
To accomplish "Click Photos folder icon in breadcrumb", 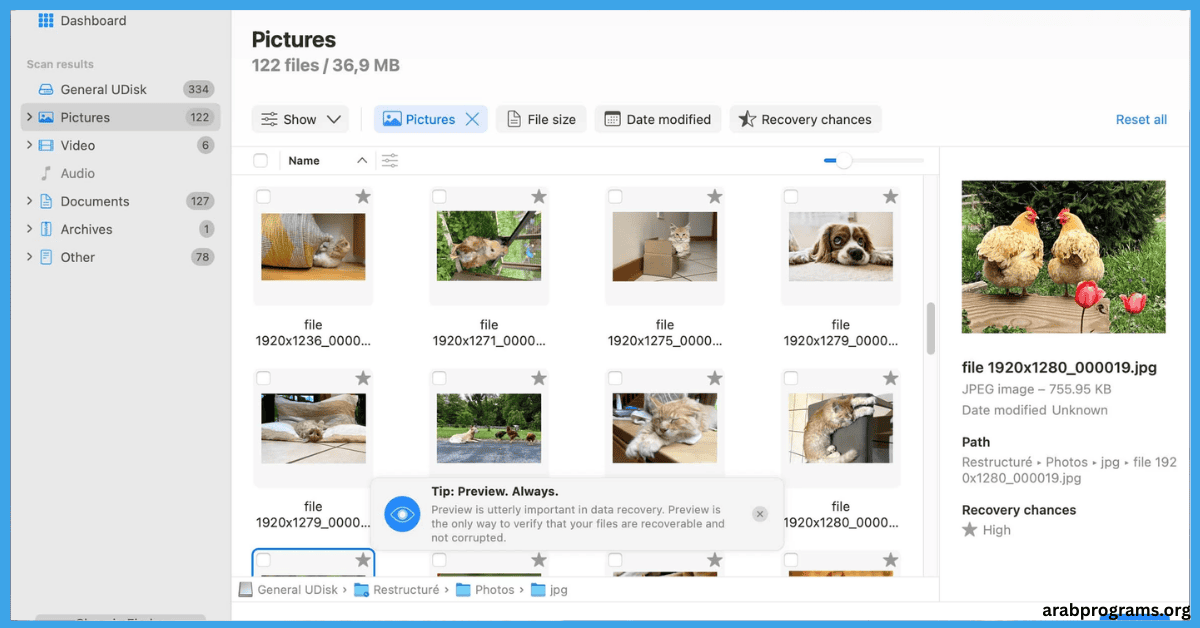I will [463, 590].
